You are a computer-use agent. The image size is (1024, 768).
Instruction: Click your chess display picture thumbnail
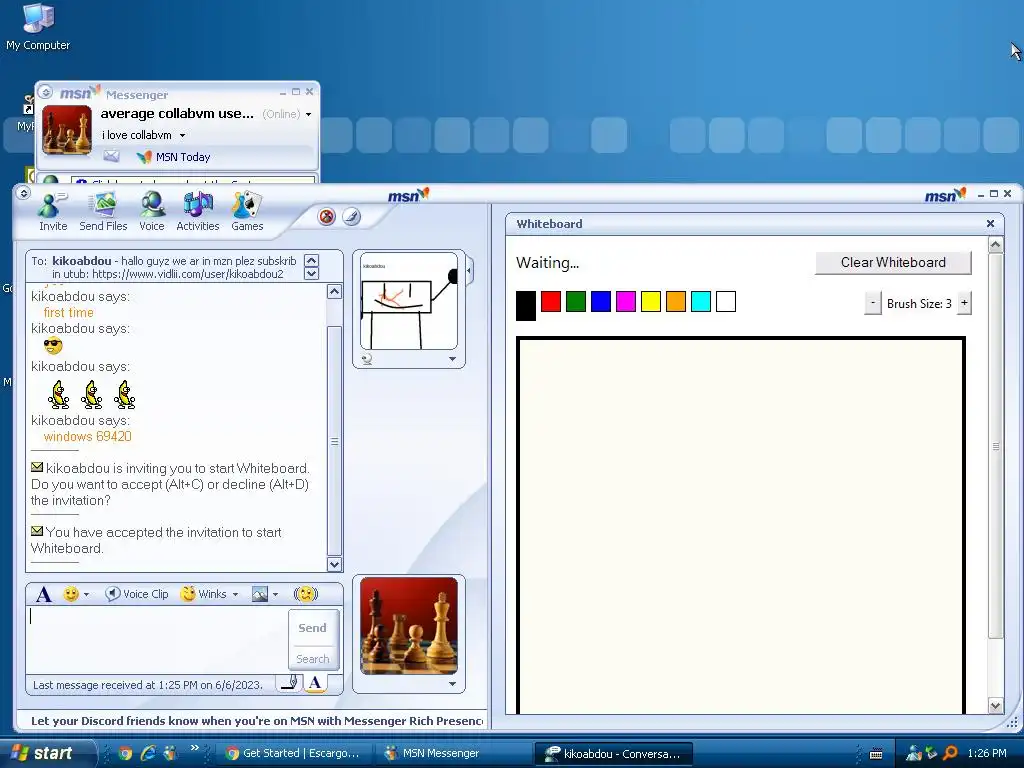tap(409, 626)
